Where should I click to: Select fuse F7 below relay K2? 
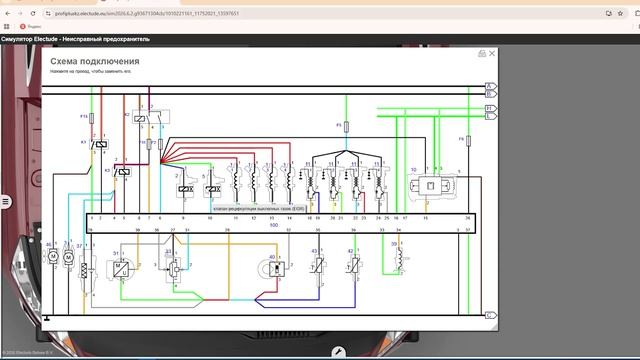pos(160,144)
